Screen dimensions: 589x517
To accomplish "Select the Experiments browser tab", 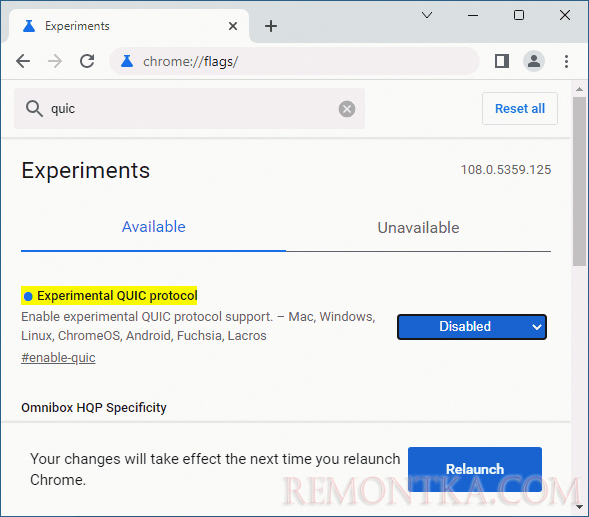I will click(x=128, y=26).
